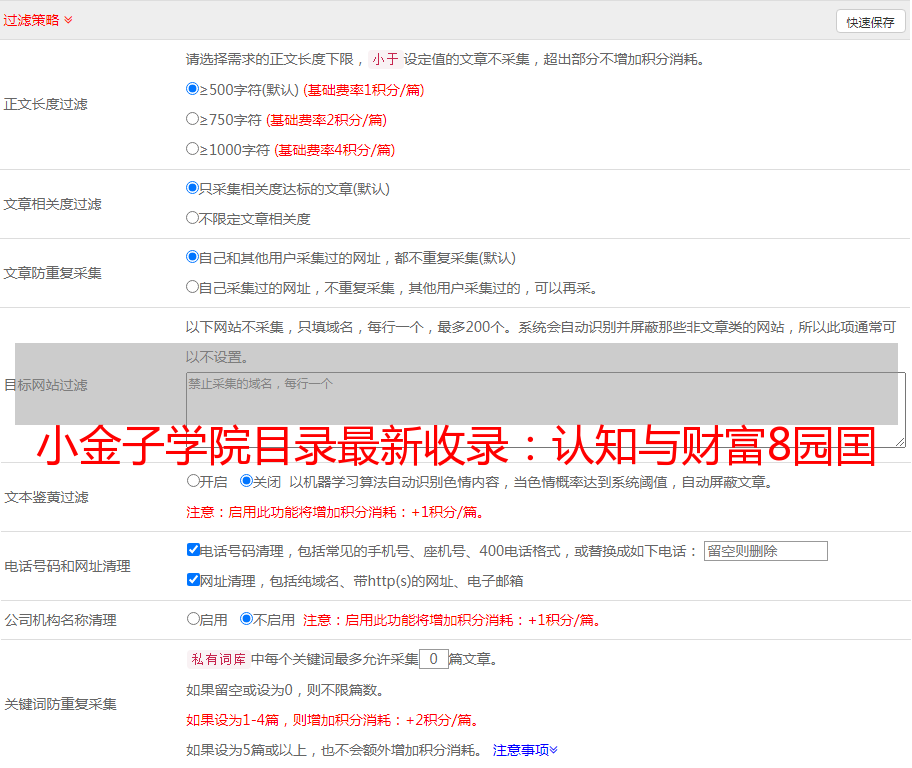The image size is (912, 768).
Task: Click the 电话号码和网址清理 row label
Action: tap(67, 566)
